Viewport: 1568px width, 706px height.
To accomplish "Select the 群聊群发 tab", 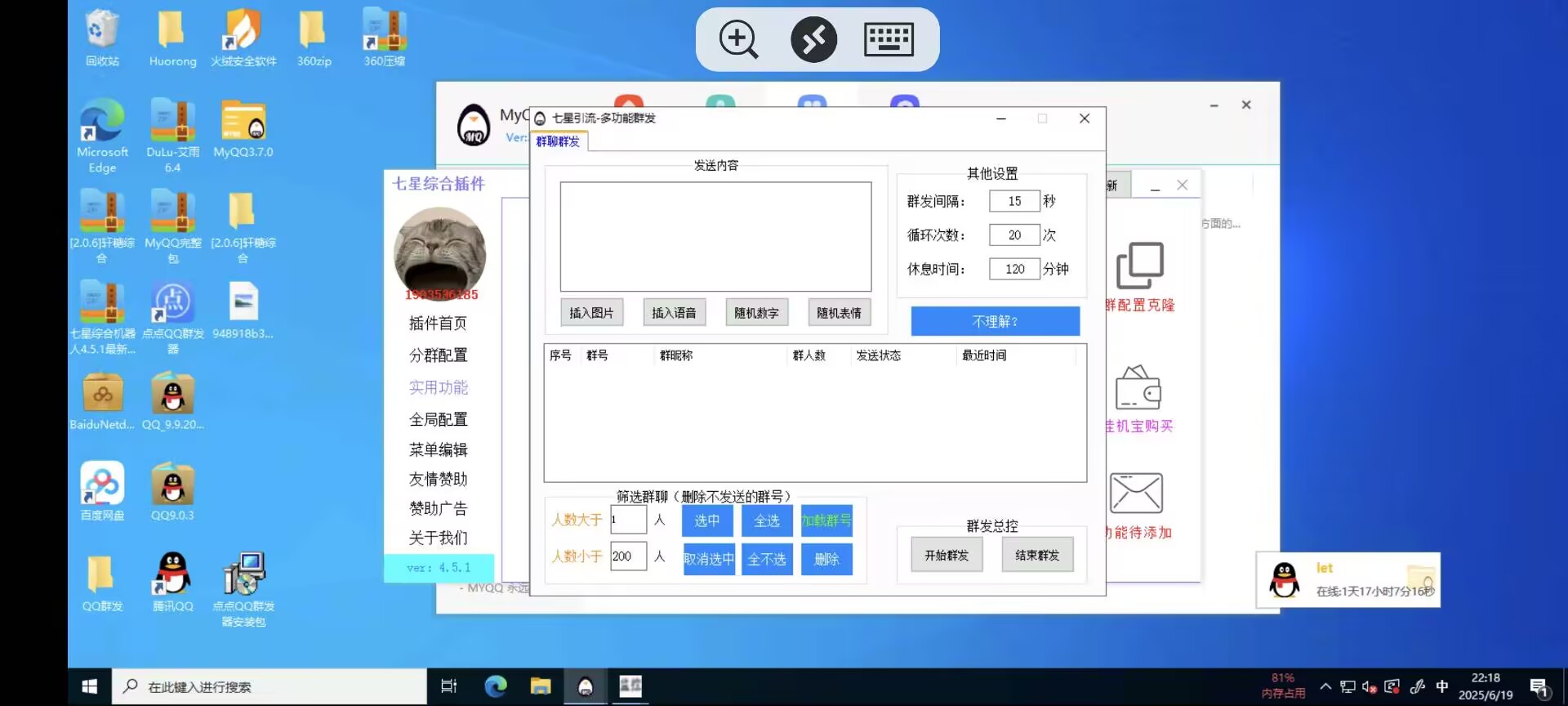I will [x=559, y=141].
